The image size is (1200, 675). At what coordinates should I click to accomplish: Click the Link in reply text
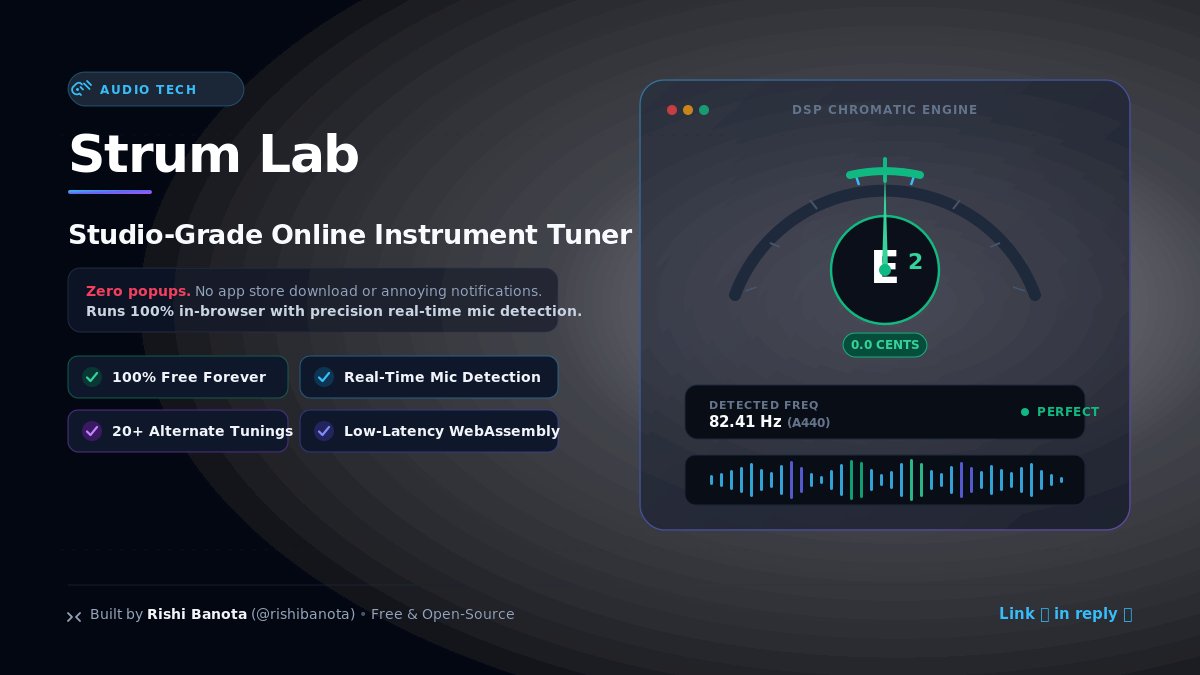tap(1066, 614)
